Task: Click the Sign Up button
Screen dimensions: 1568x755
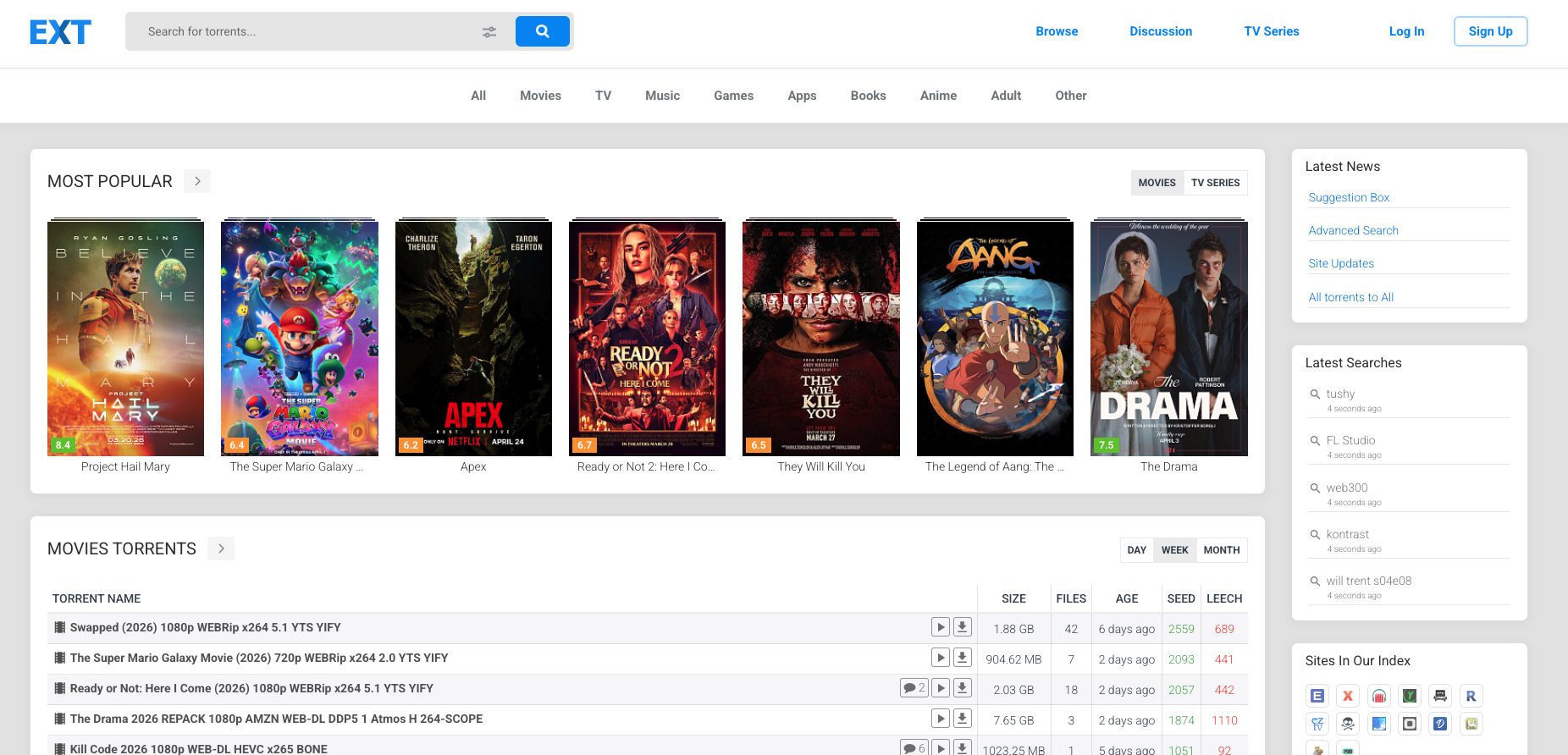Action: point(1490,31)
